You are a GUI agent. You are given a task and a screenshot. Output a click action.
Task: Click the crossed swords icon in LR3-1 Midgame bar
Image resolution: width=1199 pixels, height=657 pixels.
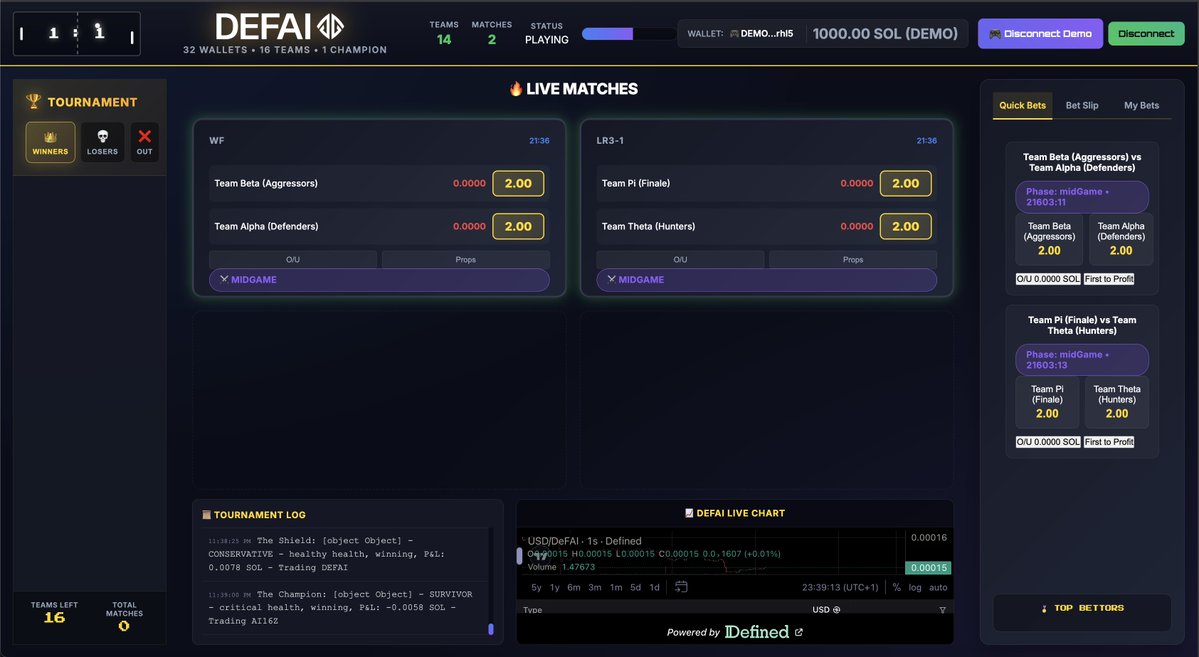(612, 279)
